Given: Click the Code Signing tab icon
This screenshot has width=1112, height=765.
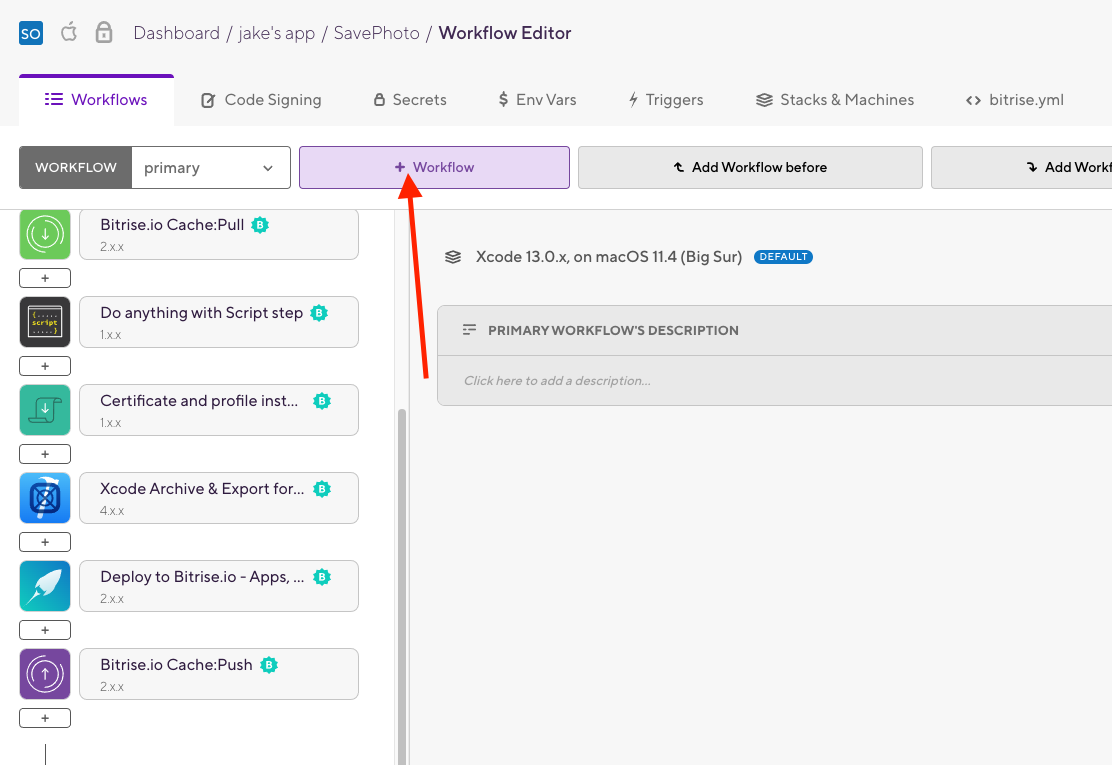Looking at the screenshot, I should (x=208, y=100).
